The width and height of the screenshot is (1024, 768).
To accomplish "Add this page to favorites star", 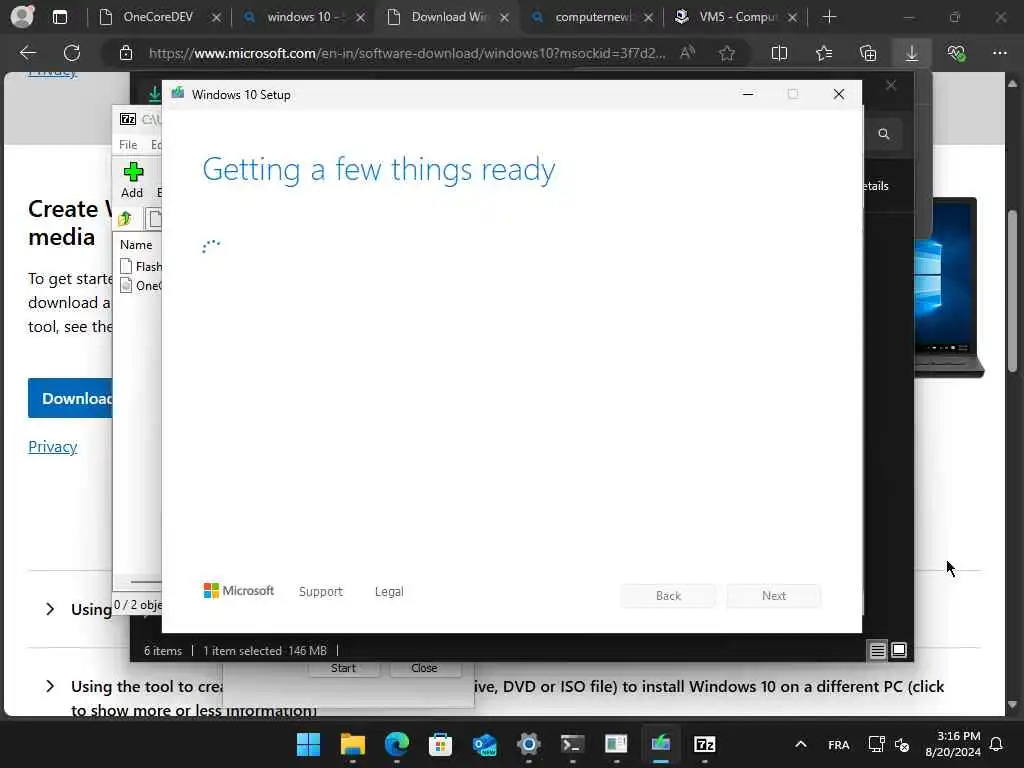I will 727,54.
